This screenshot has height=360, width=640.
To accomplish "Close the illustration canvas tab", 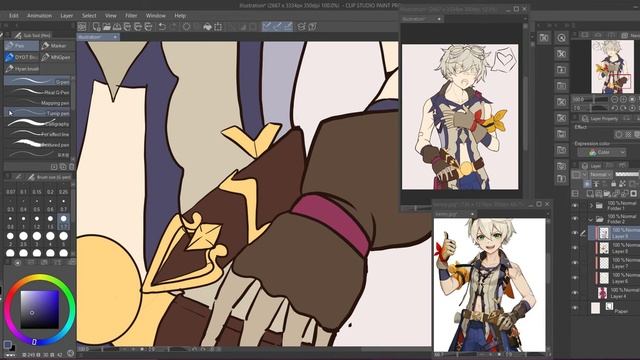I will pyautogui.click(x=115, y=37).
